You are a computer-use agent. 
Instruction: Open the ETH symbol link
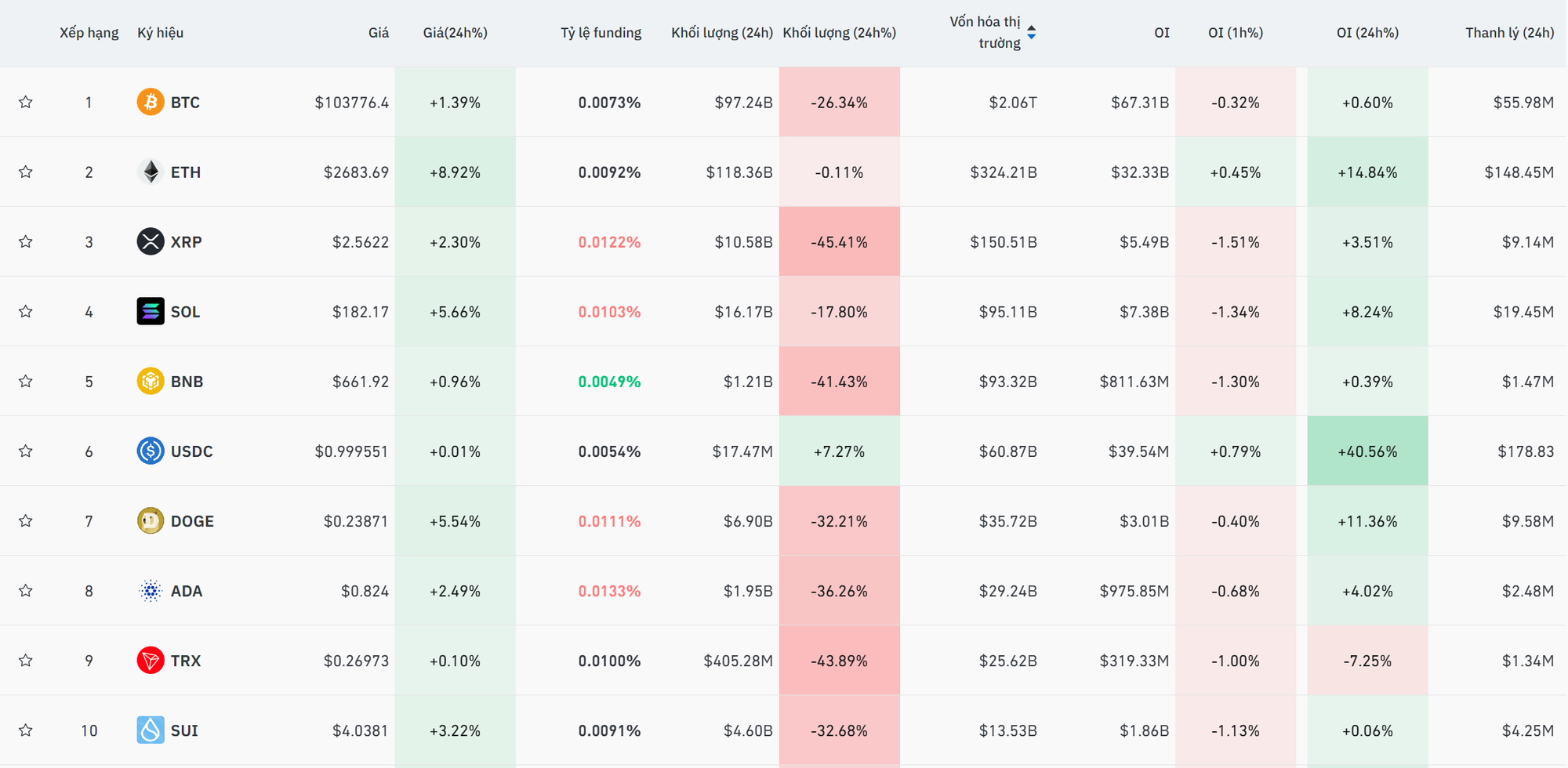pos(186,172)
